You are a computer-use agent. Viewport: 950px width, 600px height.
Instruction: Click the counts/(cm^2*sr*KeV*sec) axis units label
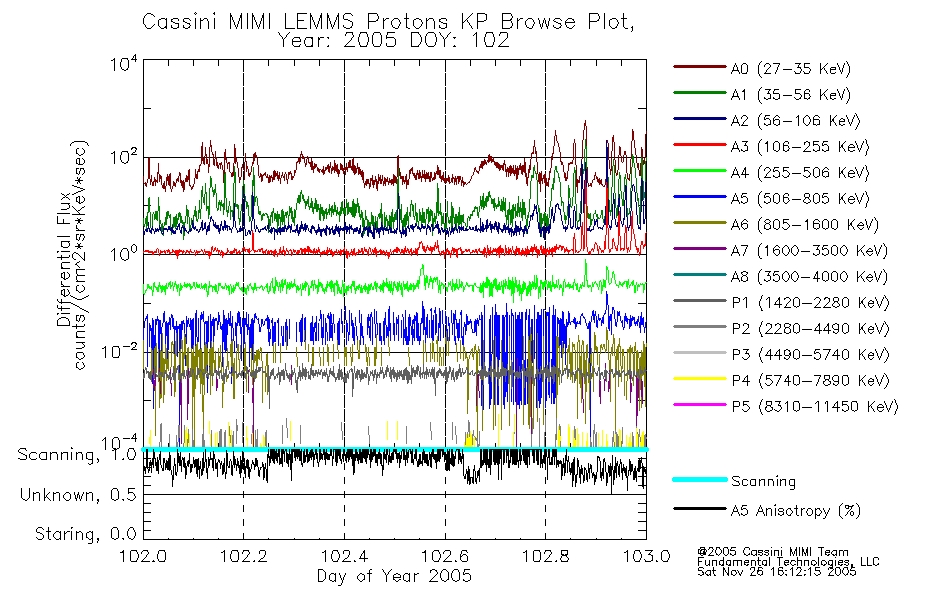[x=81, y=255]
